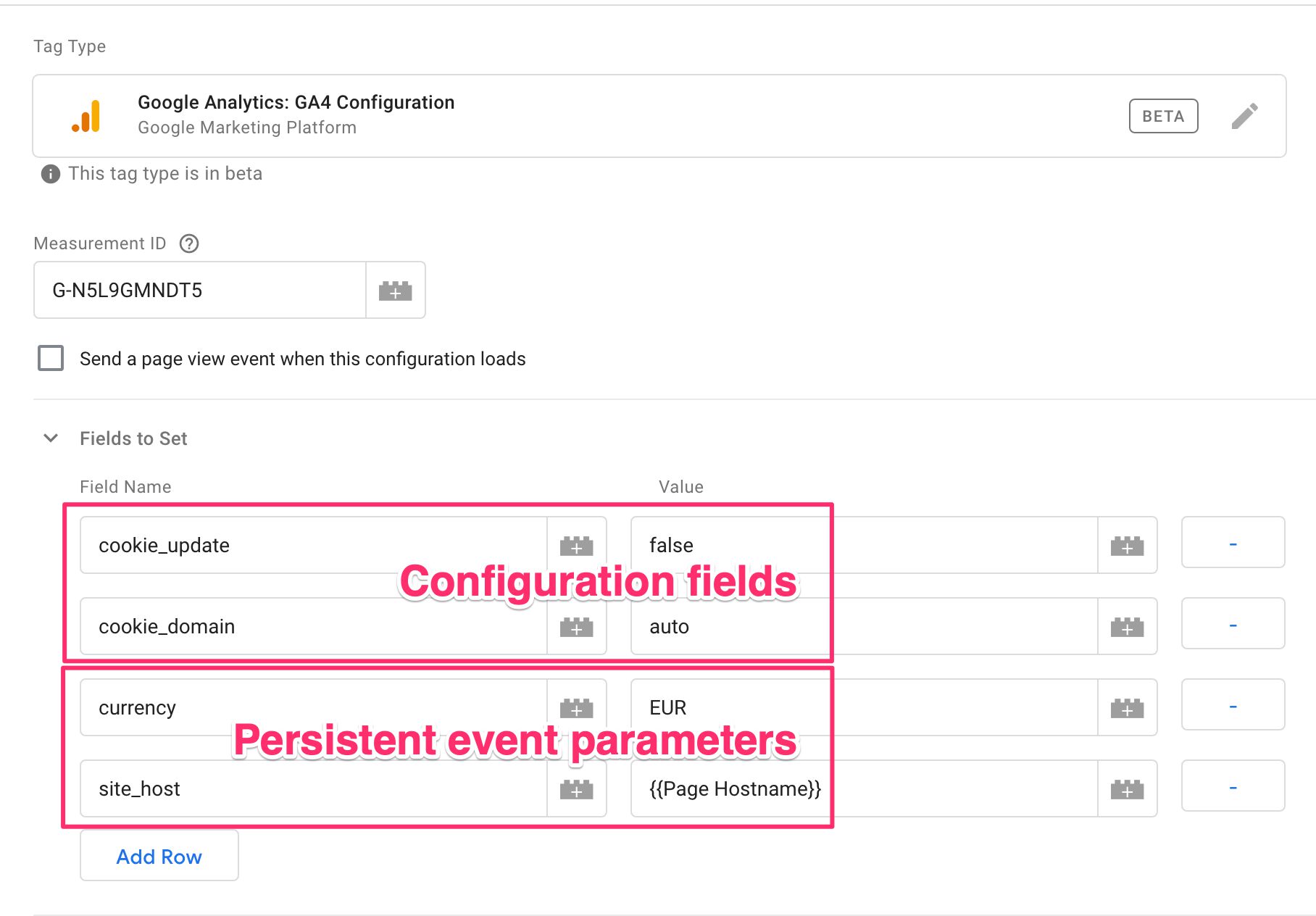Remove the cookie_domain row
1316x916 pixels.
(1233, 624)
